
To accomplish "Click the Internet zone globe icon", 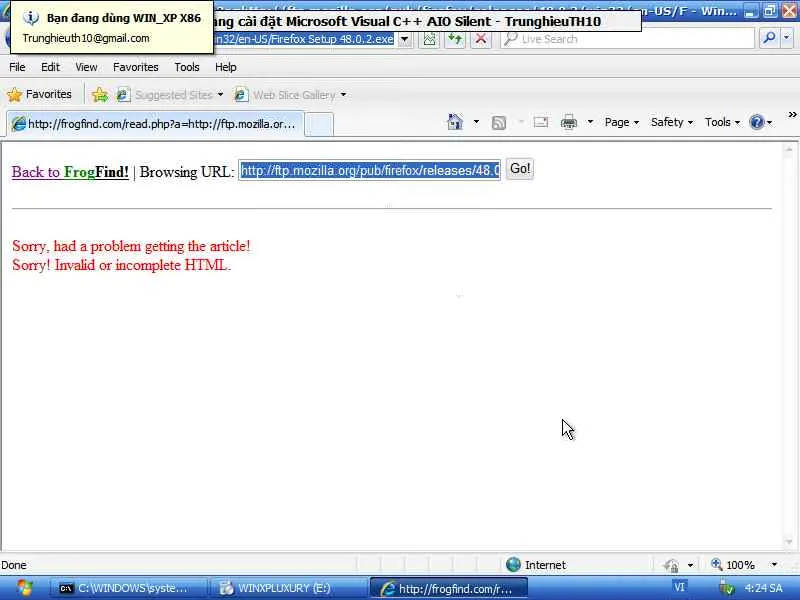I will click(x=513, y=564).
